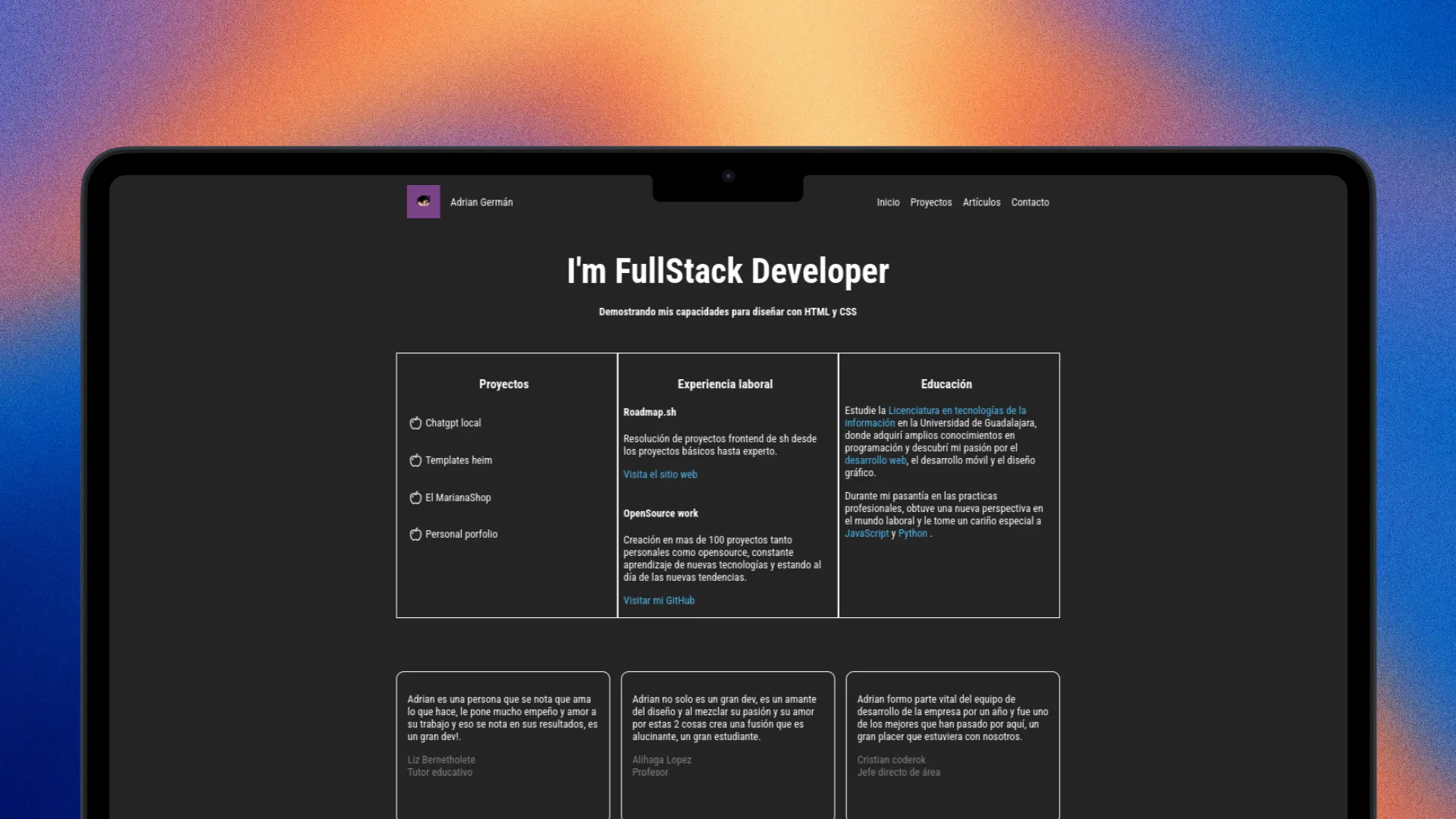Screen dimensions: 1456x819
Task: Click the apple icon beside Templates heim
Action: 416,460
